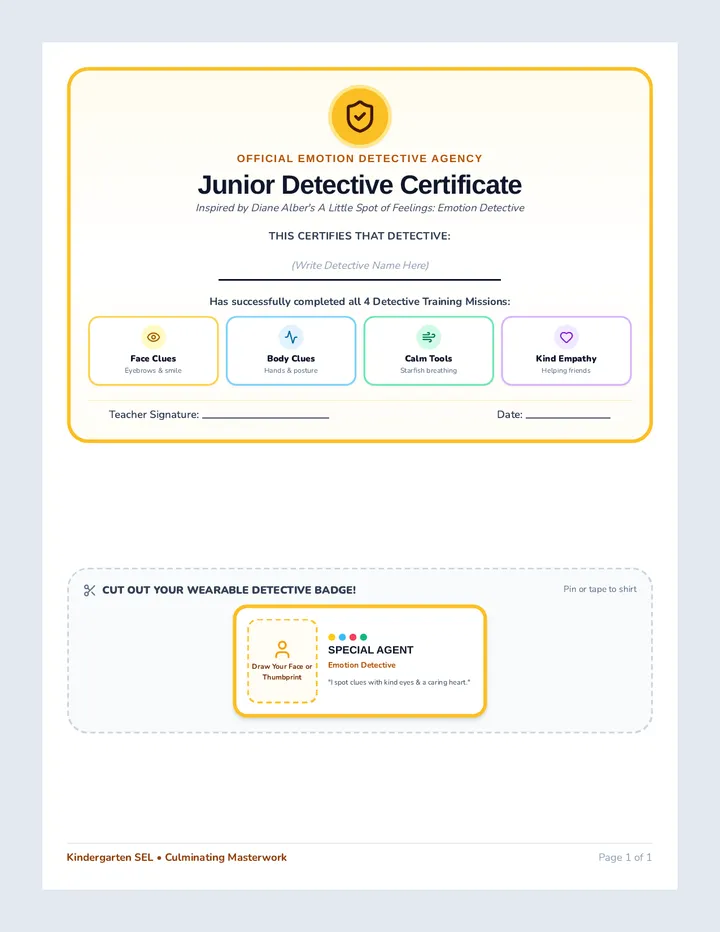Click the Junior Detective Certificate title
Viewport: 720px width, 932px height.
click(360, 185)
